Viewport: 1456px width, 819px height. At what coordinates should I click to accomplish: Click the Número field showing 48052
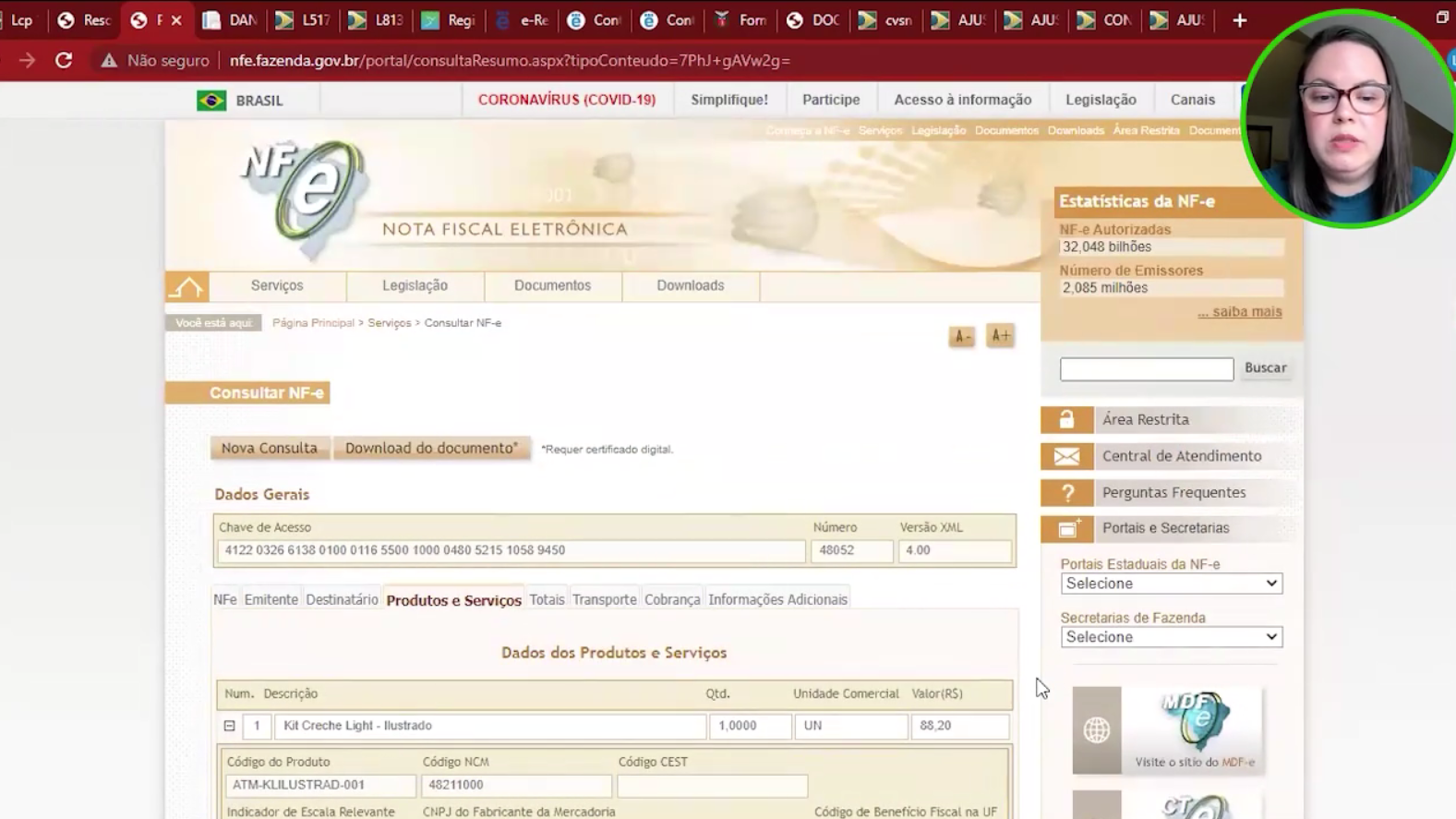852,551
